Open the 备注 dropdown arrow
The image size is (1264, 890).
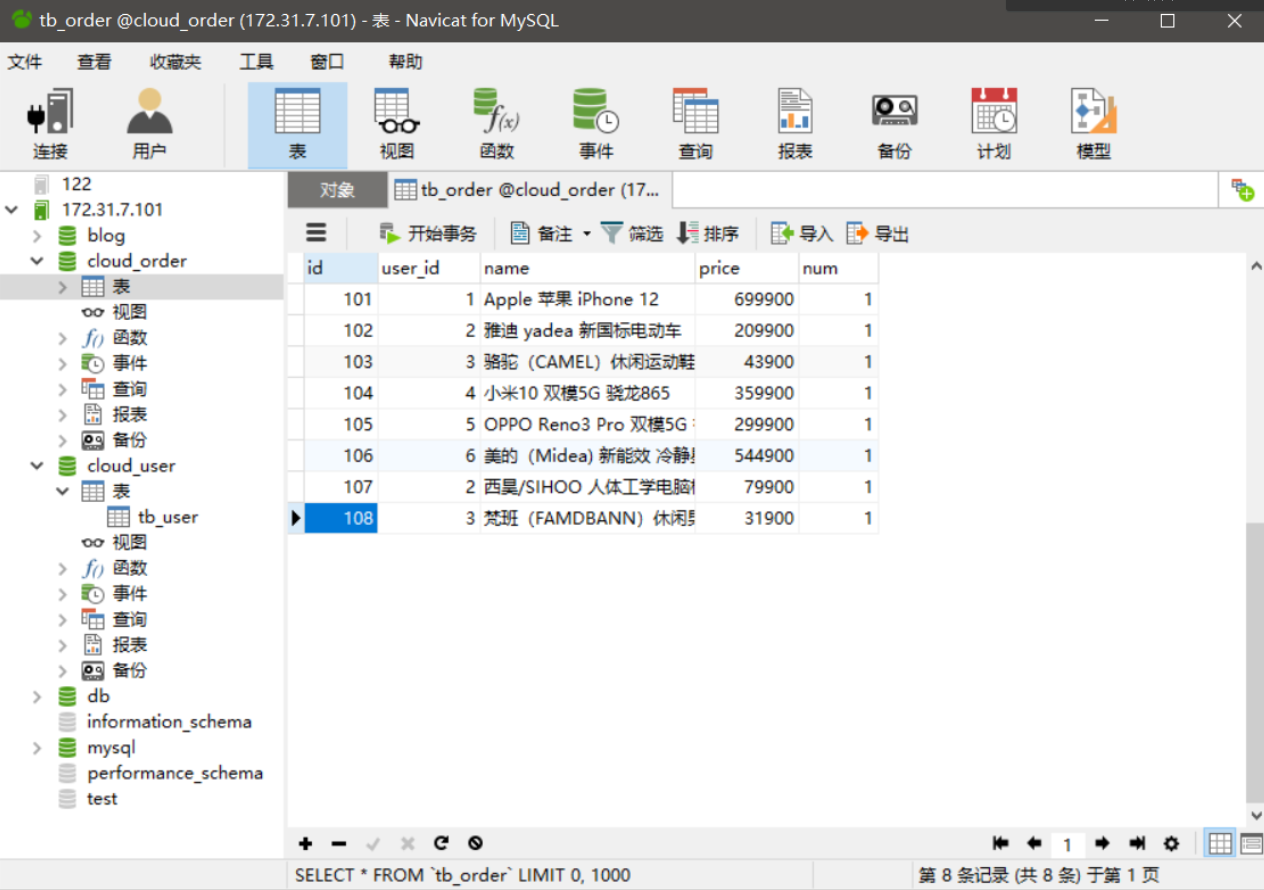[587, 233]
